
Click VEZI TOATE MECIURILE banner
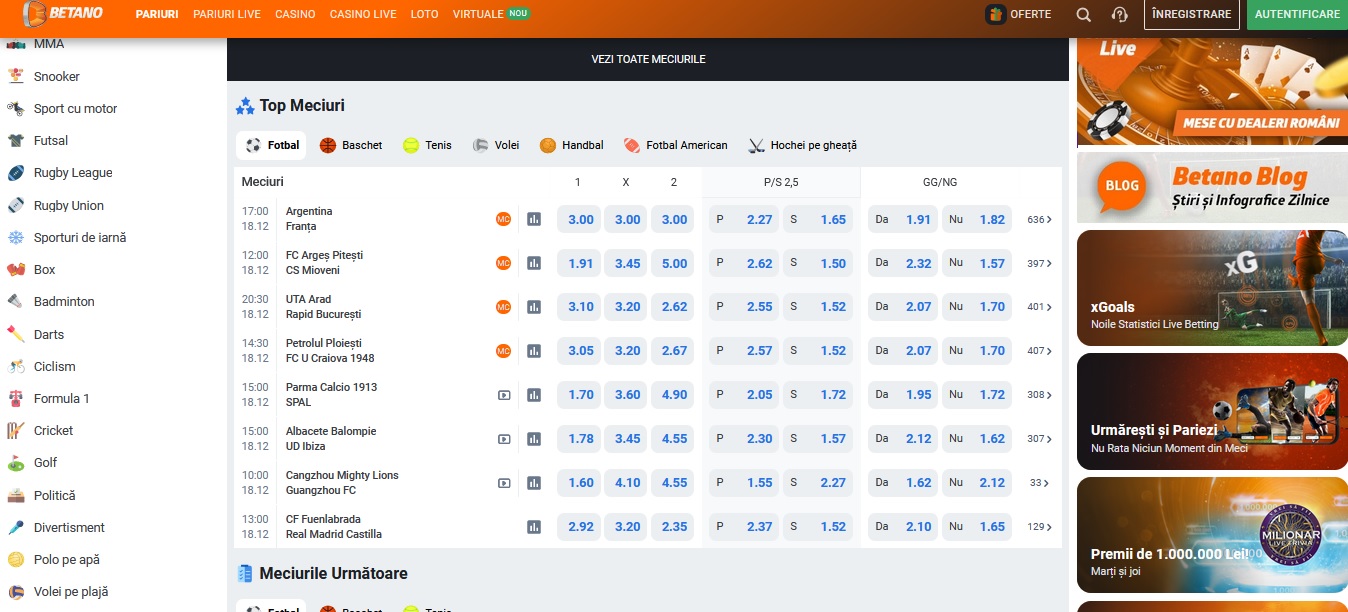pos(648,59)
